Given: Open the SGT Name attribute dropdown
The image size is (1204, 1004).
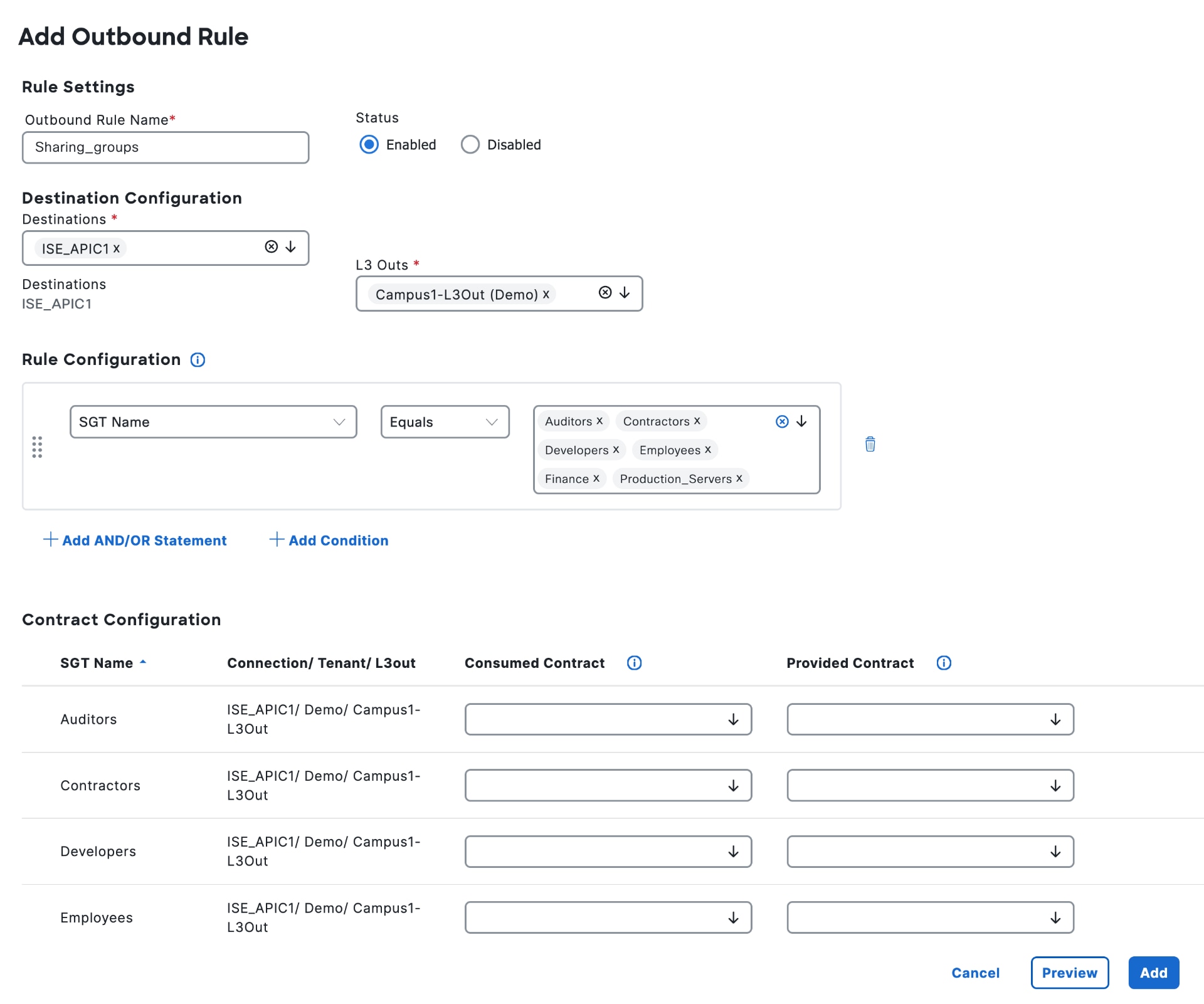Looking at the screenshot, I should point(213,422).
